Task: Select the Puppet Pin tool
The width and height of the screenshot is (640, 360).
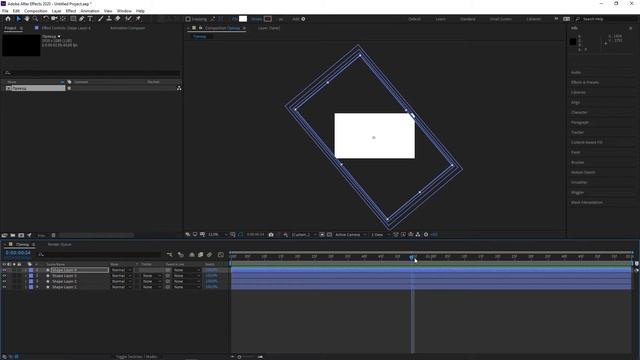Action: (x=138, y=19)
